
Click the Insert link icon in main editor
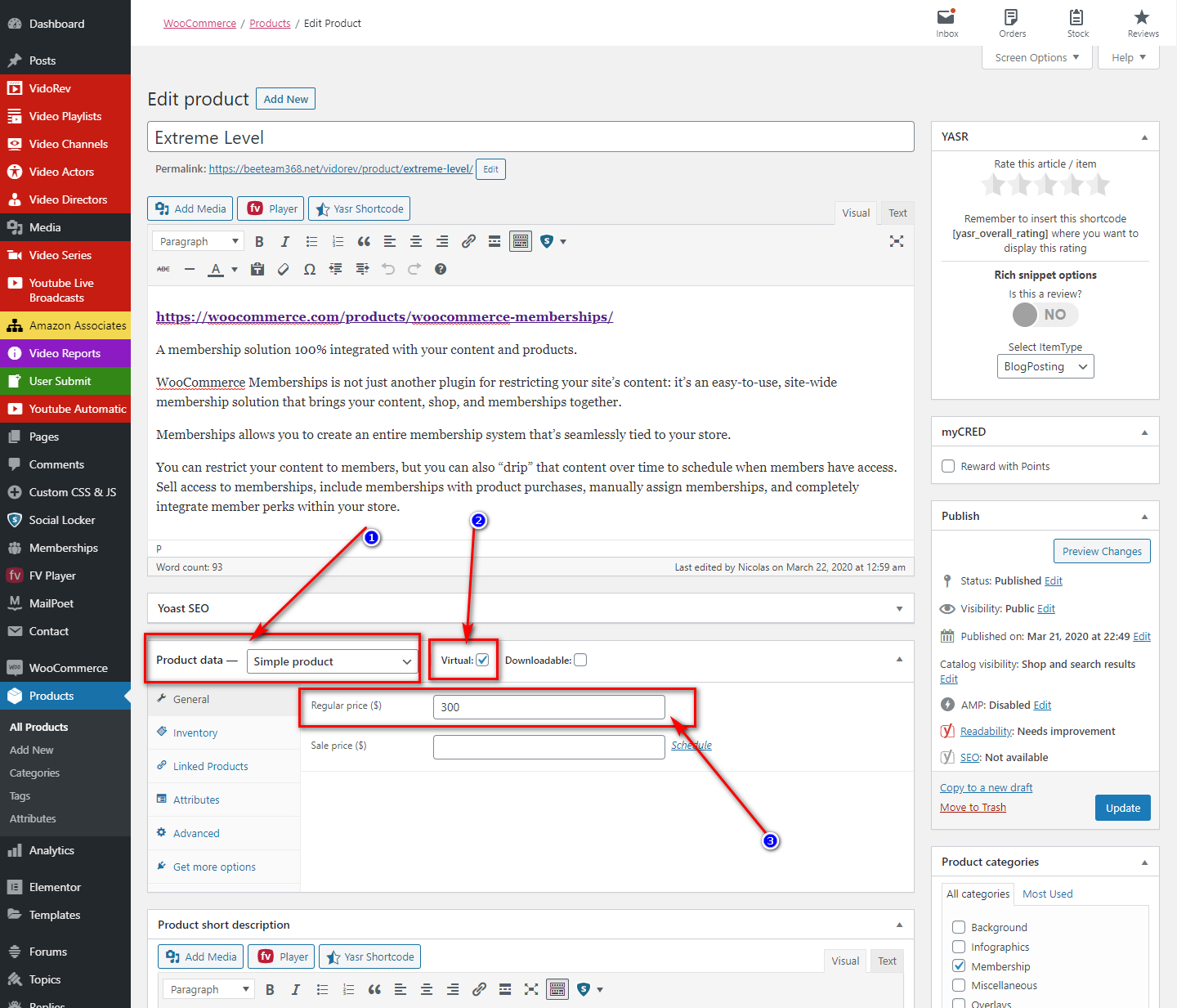coord(468,241)
